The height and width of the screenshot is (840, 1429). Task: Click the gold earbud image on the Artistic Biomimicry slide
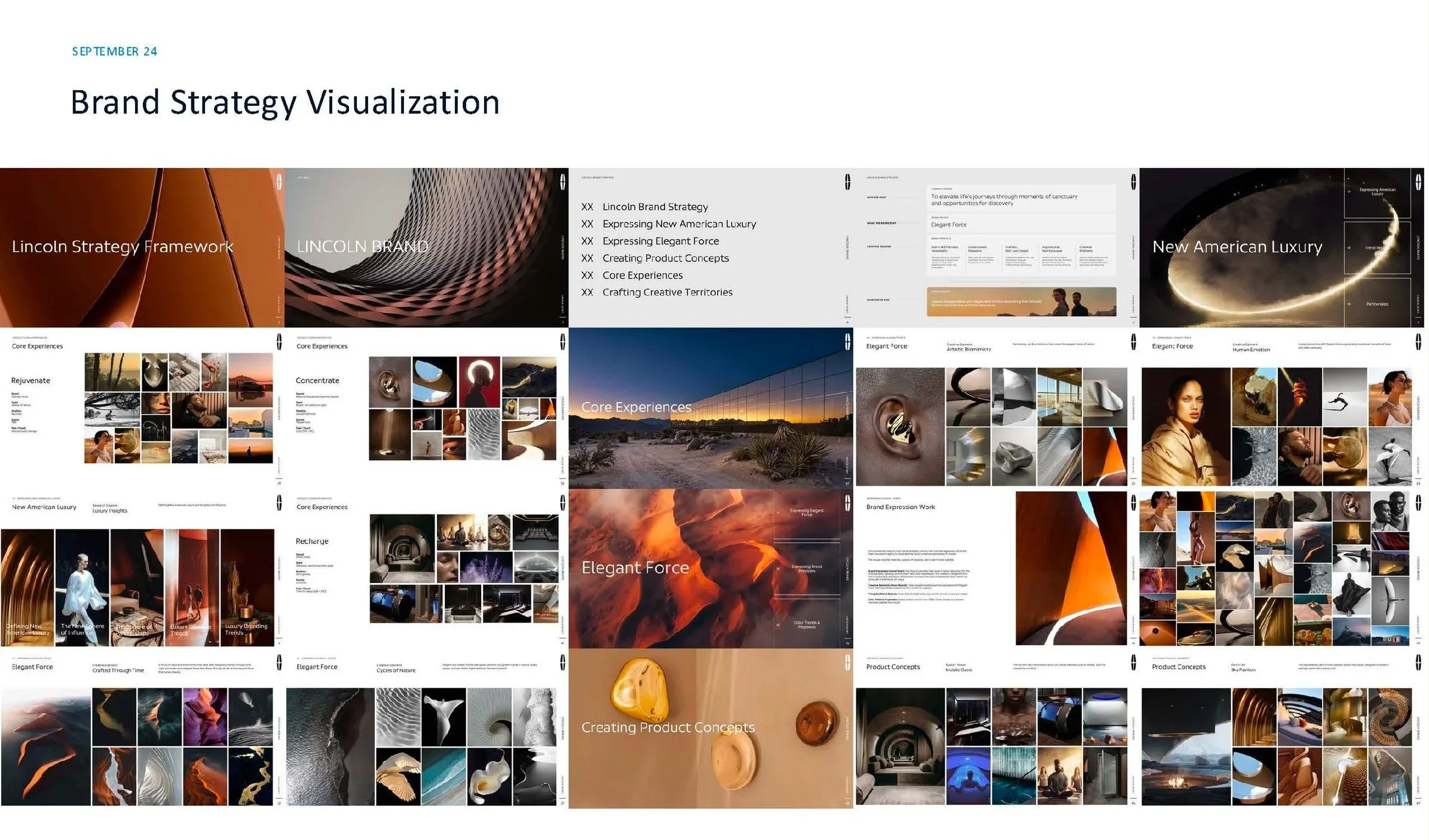(x=900, y=426)
